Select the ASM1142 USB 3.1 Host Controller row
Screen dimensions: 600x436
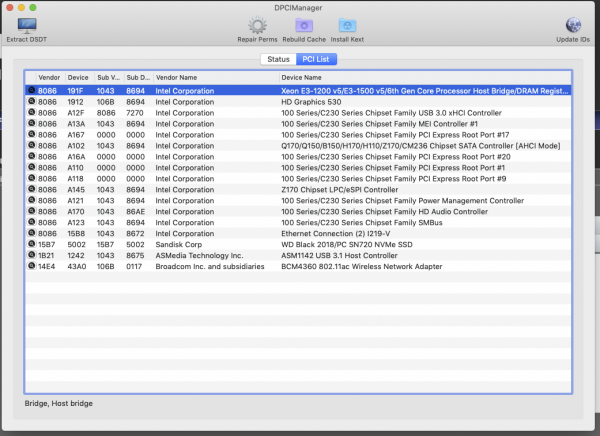tap(340, 255)
